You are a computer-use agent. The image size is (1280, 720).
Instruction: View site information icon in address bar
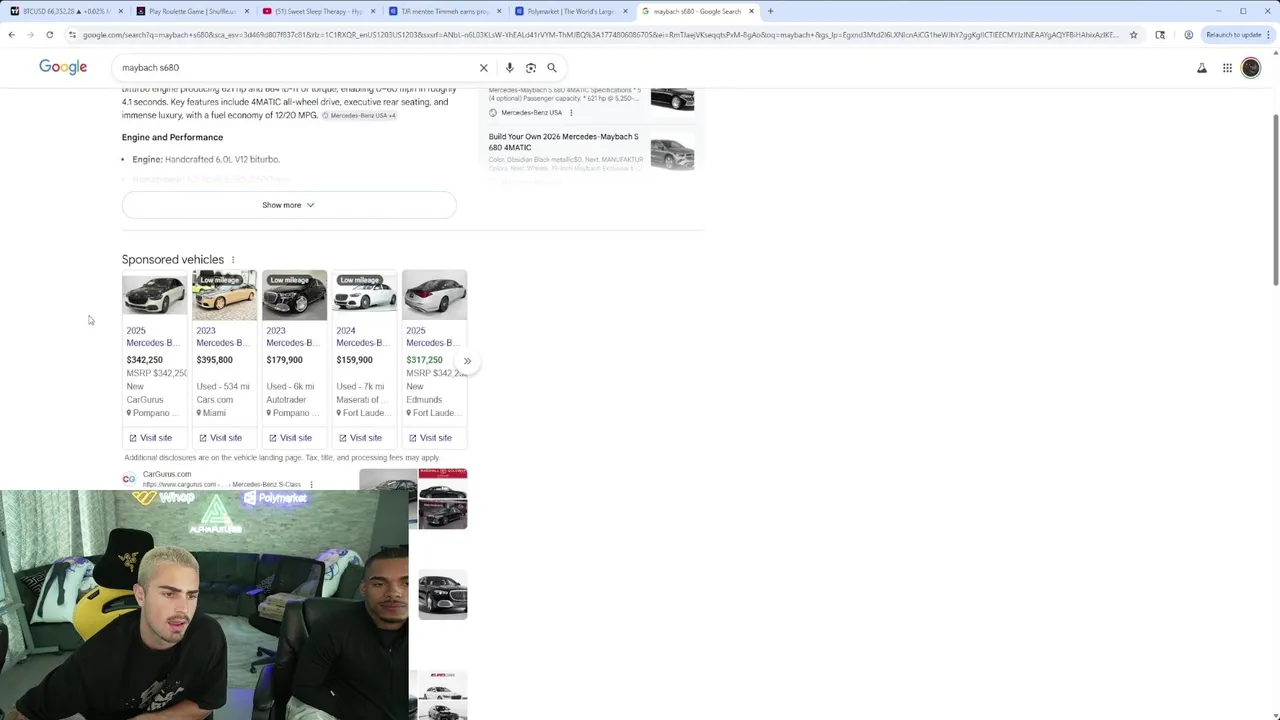point(72,35)
